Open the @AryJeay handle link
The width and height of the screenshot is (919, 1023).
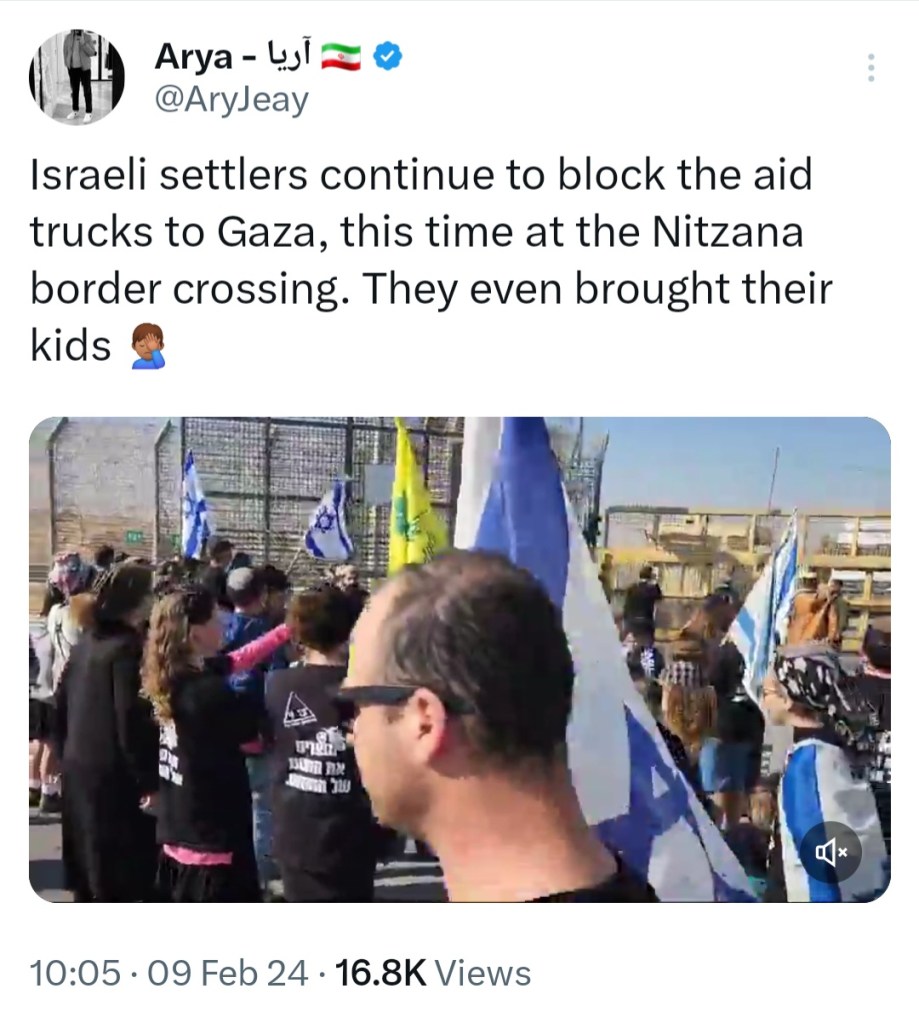click(x=232, y=100)
